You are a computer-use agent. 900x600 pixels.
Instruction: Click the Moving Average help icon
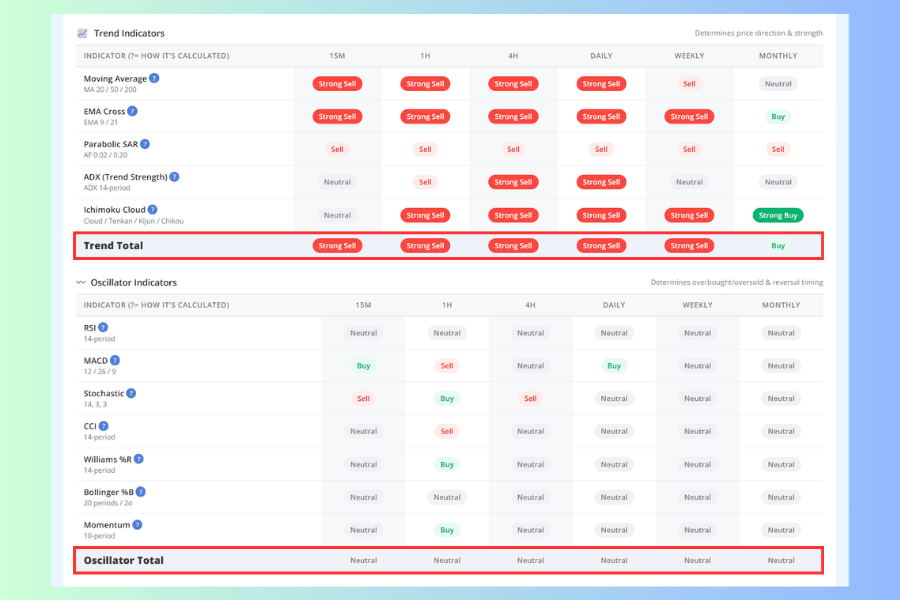click(154, 78)
